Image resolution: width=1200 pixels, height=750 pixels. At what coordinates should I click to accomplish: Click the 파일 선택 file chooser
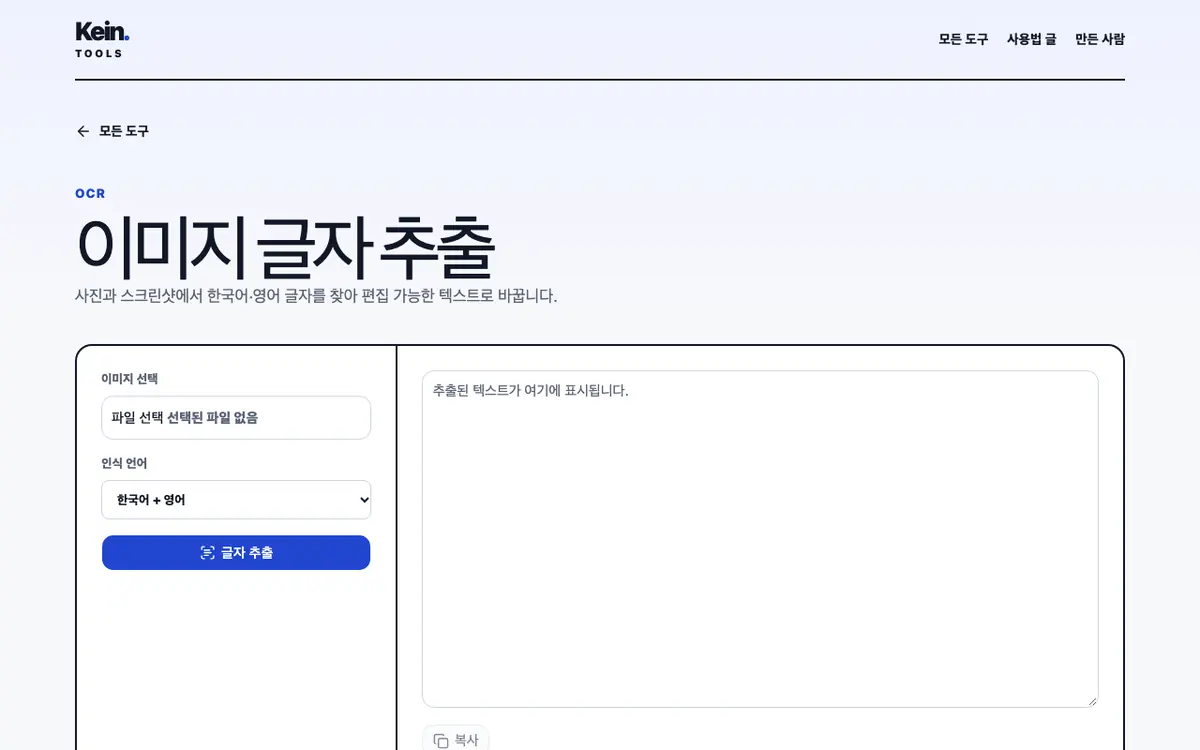236,418
